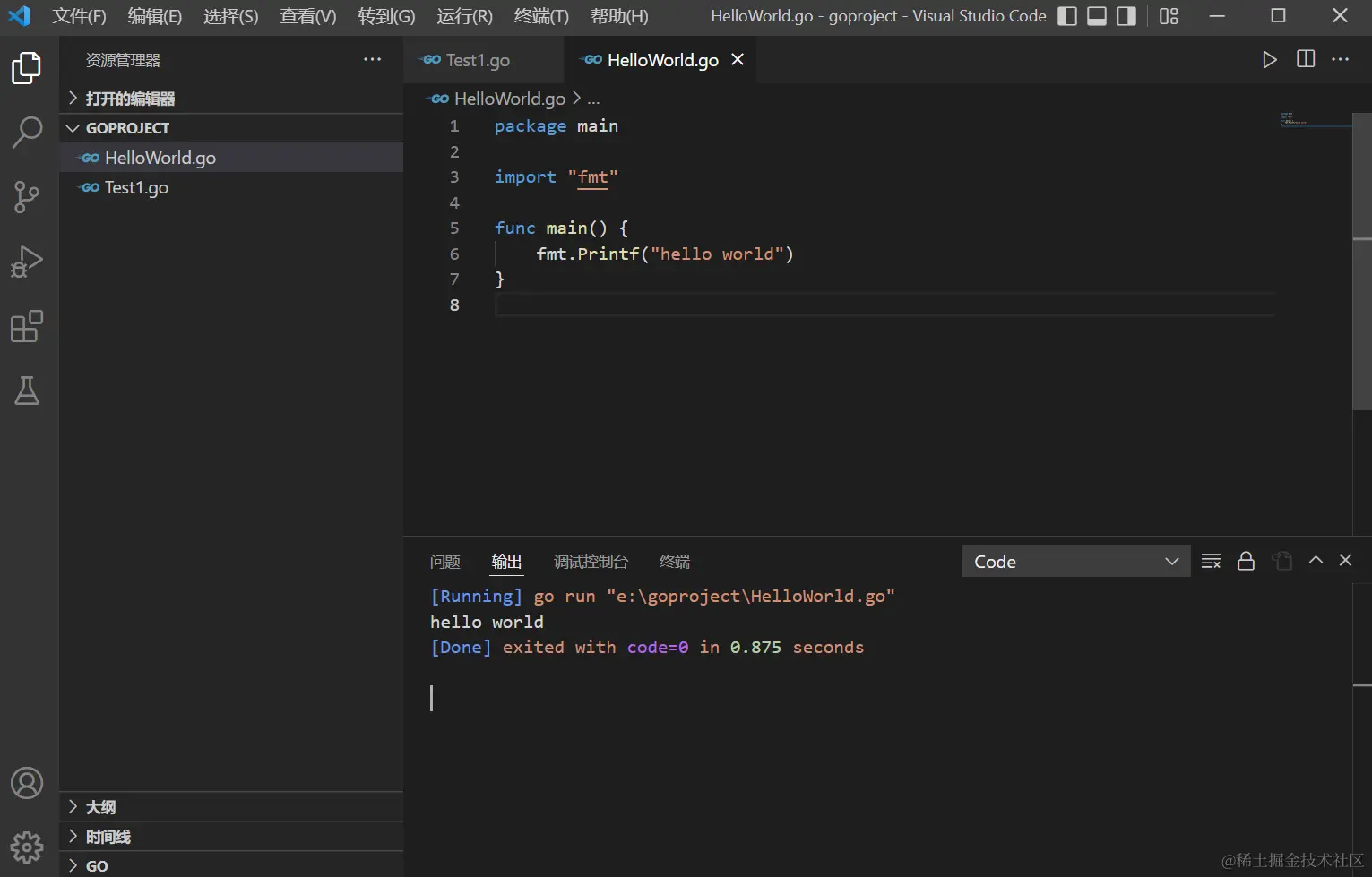Toggle the primary side bar layout button
This screenshot has width=1372, height=877.
pyautogui.click(x=1067, y=16)
